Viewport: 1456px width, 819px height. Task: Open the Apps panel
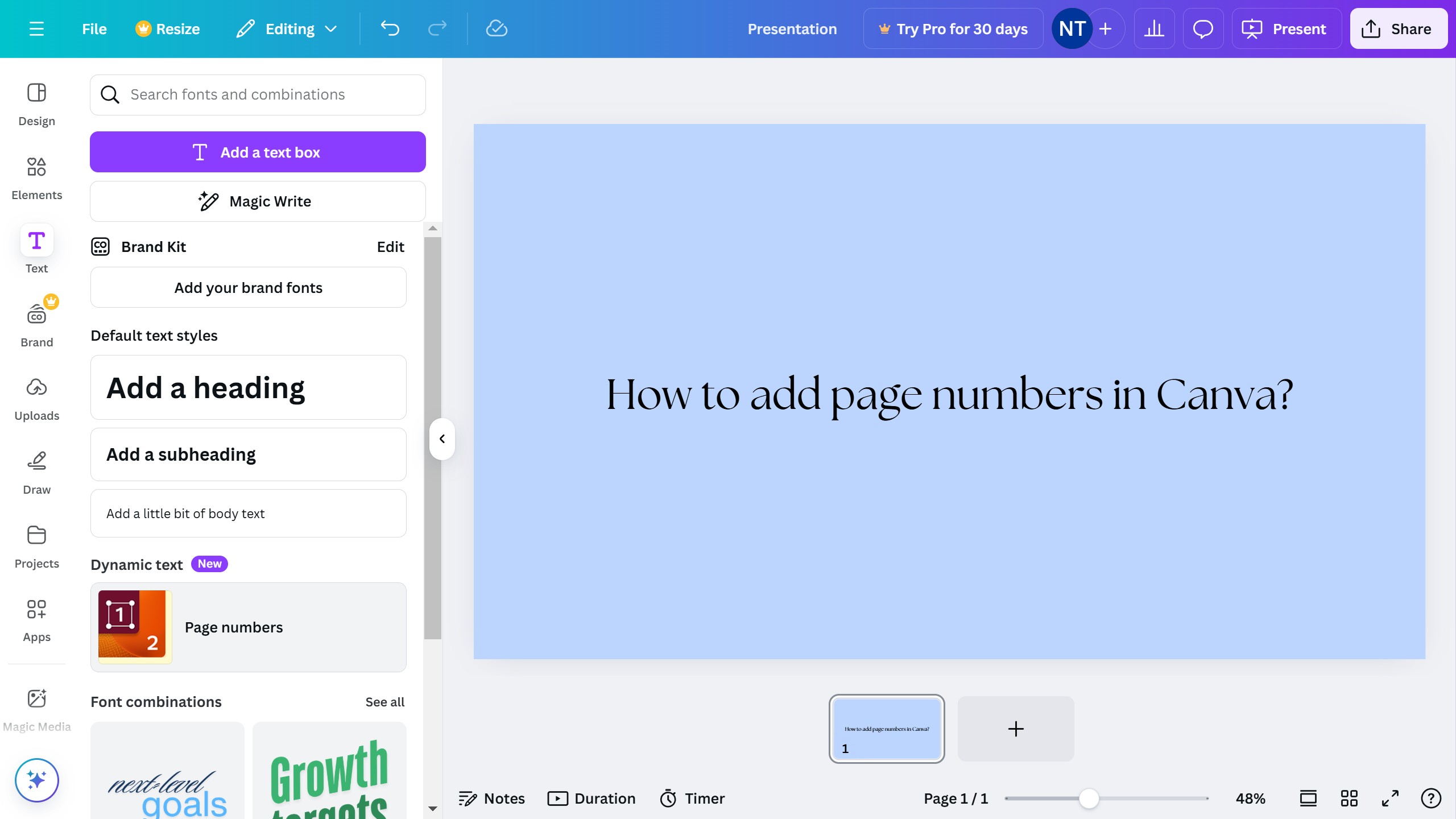(x=36, y=620)
